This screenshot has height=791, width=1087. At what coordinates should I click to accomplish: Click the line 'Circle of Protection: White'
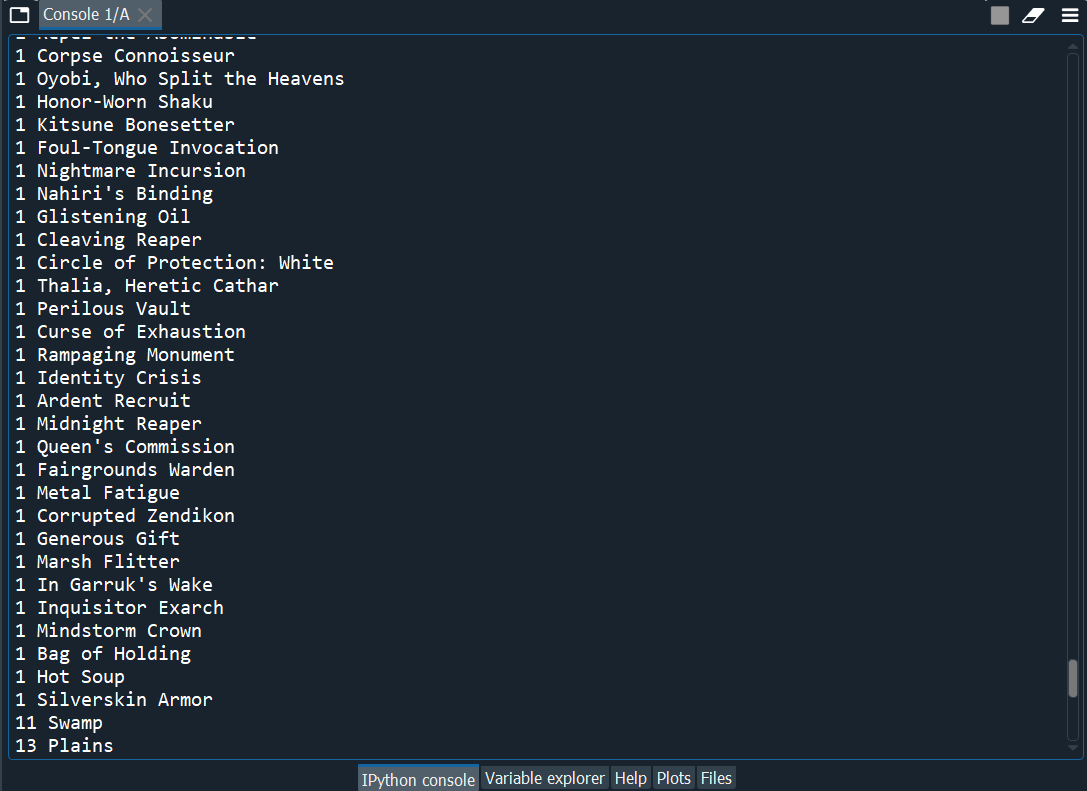(x=185, y=262)
